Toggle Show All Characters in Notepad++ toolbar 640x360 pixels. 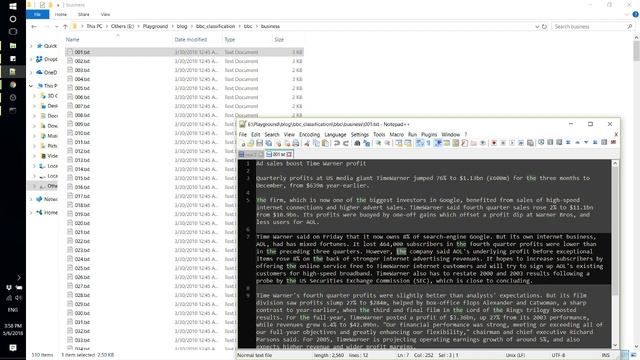[429, 143]
